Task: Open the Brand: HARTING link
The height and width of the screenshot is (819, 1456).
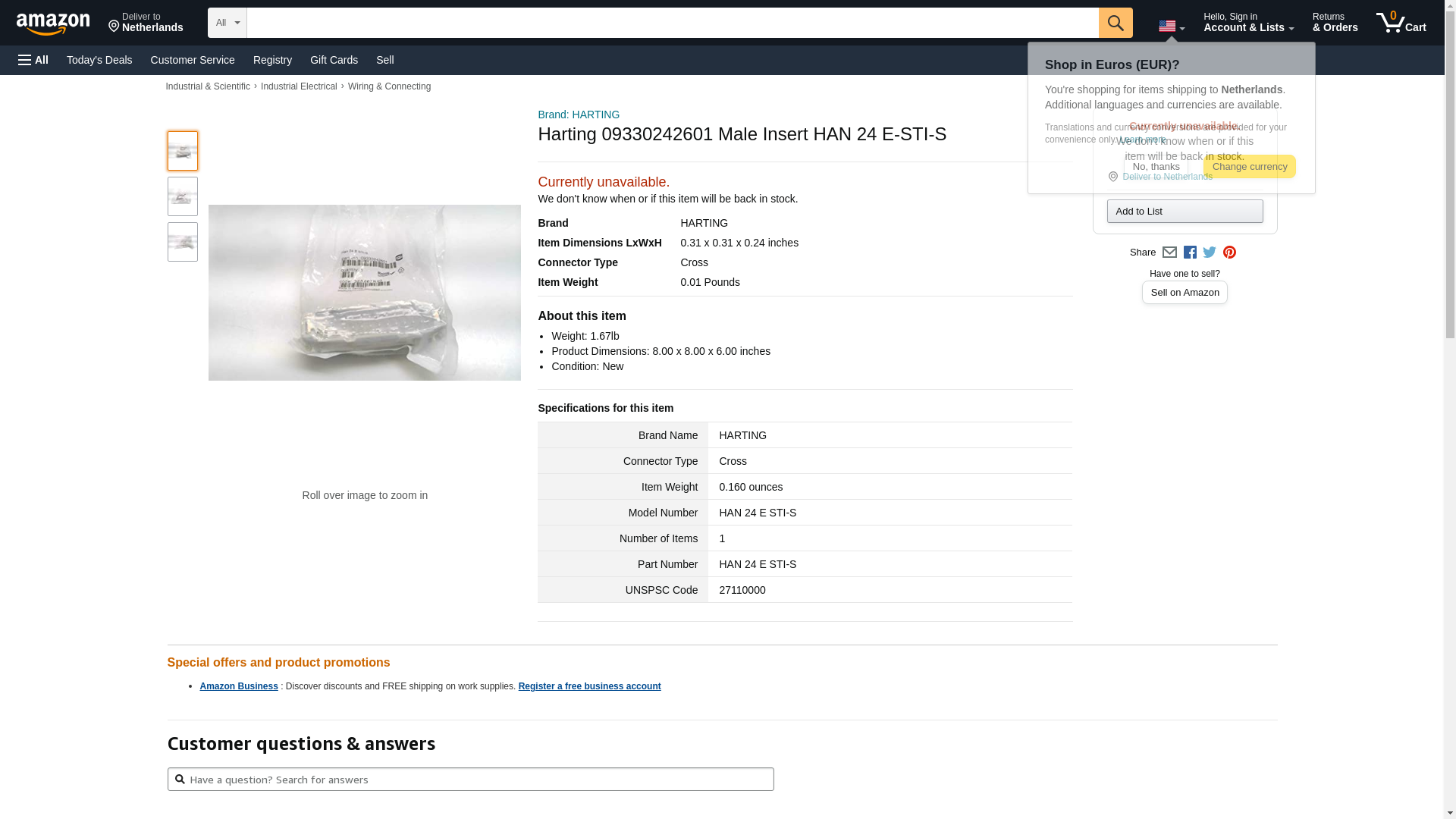Action: click(579, 115)
